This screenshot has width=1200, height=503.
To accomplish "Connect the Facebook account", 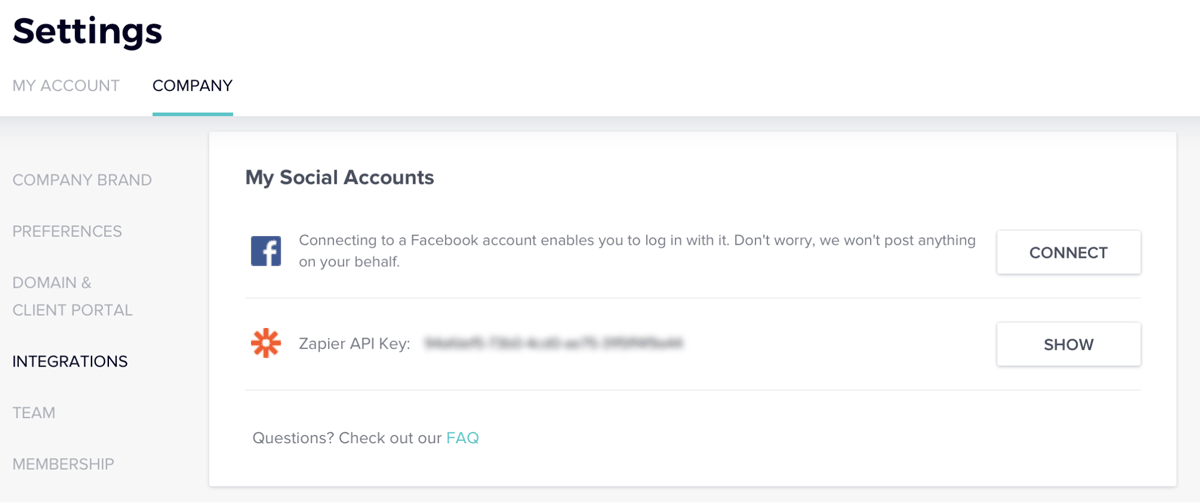I will 1068,253.
